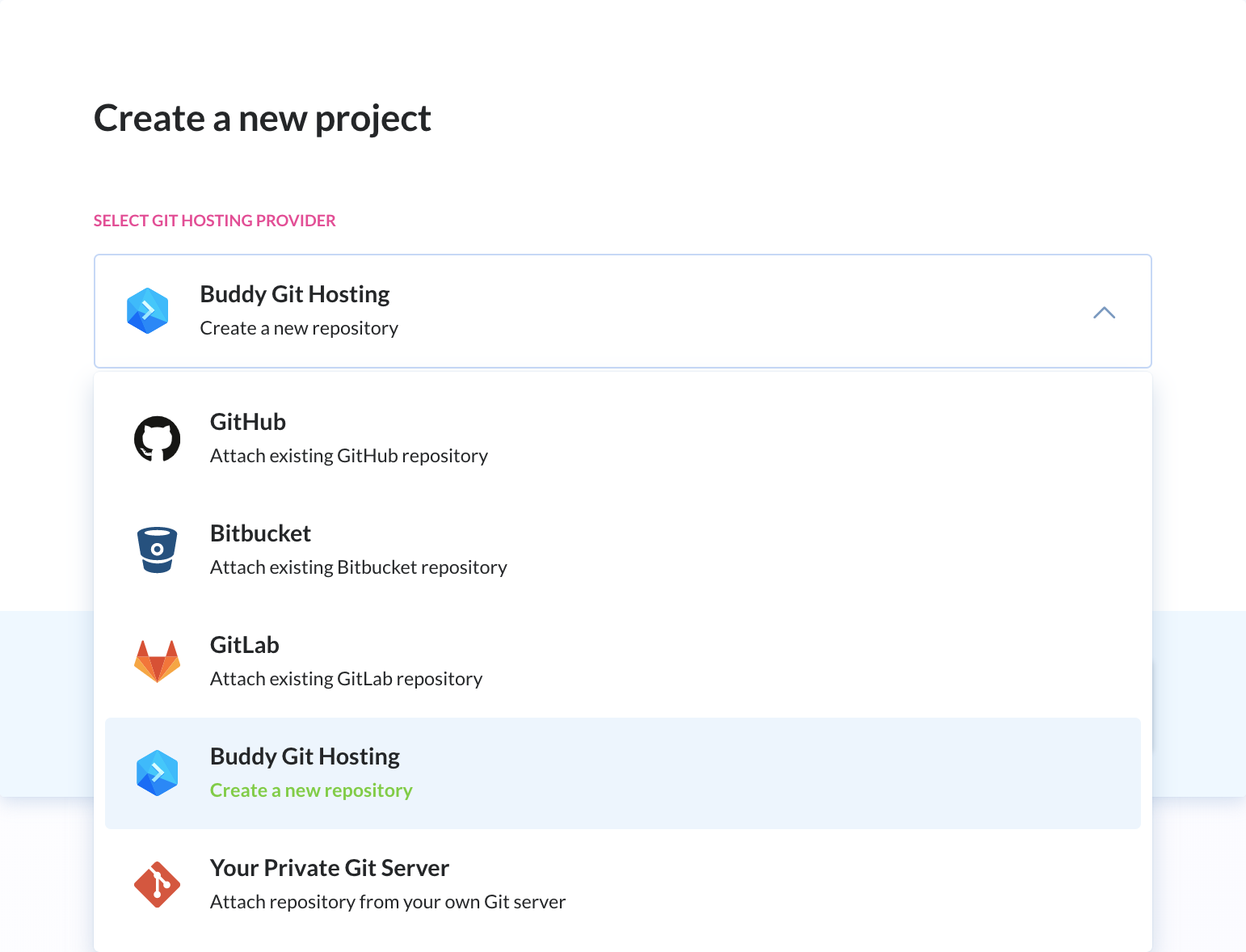Click 'Attach existing GitLab repository' text
Viewport: 1246px width, 952px height.
(x=346, y=679)
